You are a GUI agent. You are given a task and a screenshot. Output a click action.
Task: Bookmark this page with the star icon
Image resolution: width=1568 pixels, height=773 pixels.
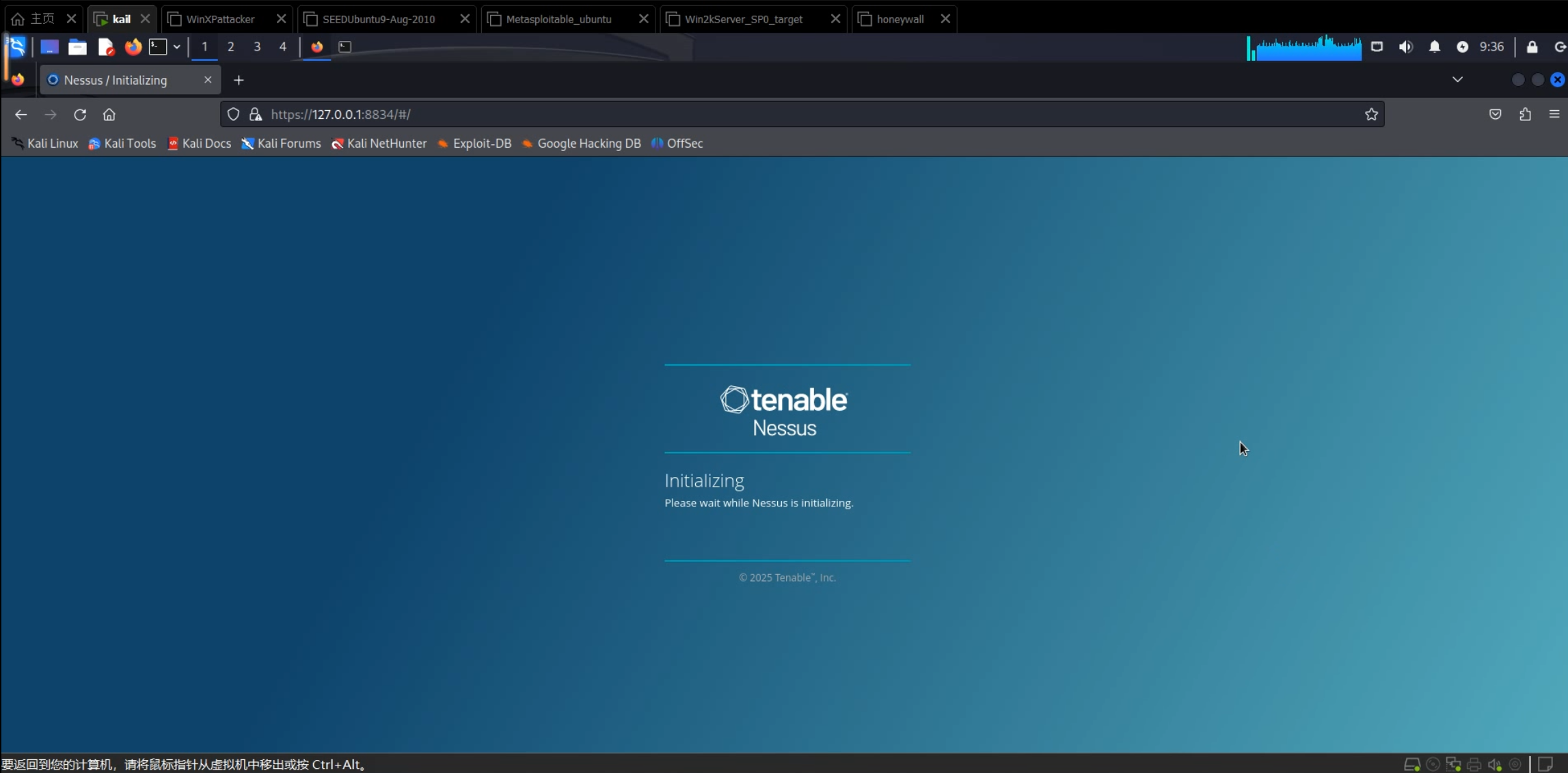(1371, 115)
